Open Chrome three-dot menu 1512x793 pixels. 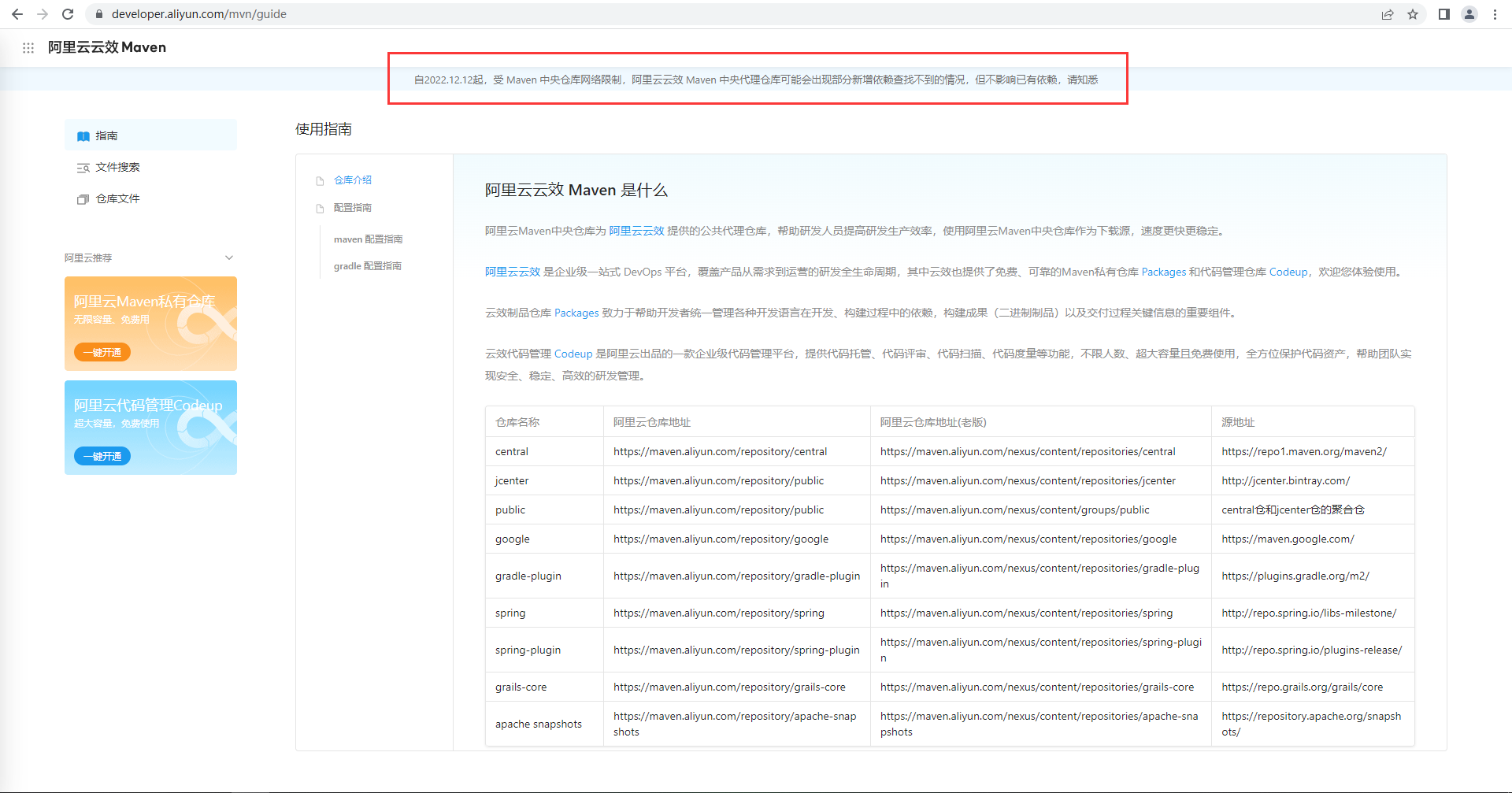coord(1495,14)
